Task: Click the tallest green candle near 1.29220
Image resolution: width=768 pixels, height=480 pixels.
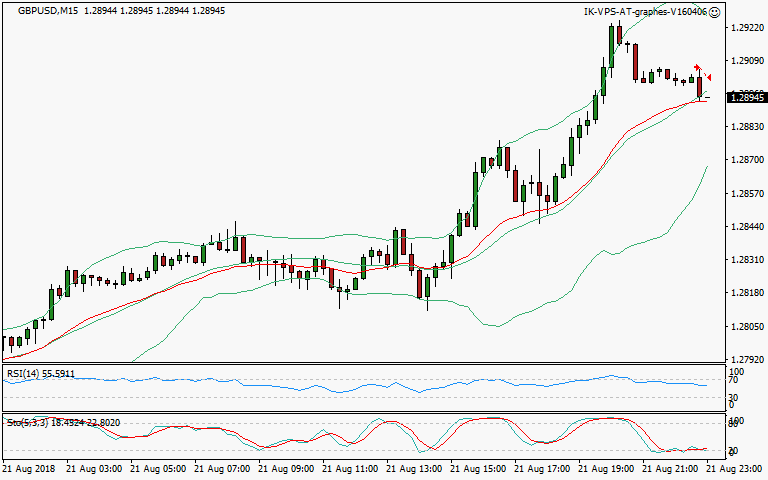Action: [x=612, y=47]
